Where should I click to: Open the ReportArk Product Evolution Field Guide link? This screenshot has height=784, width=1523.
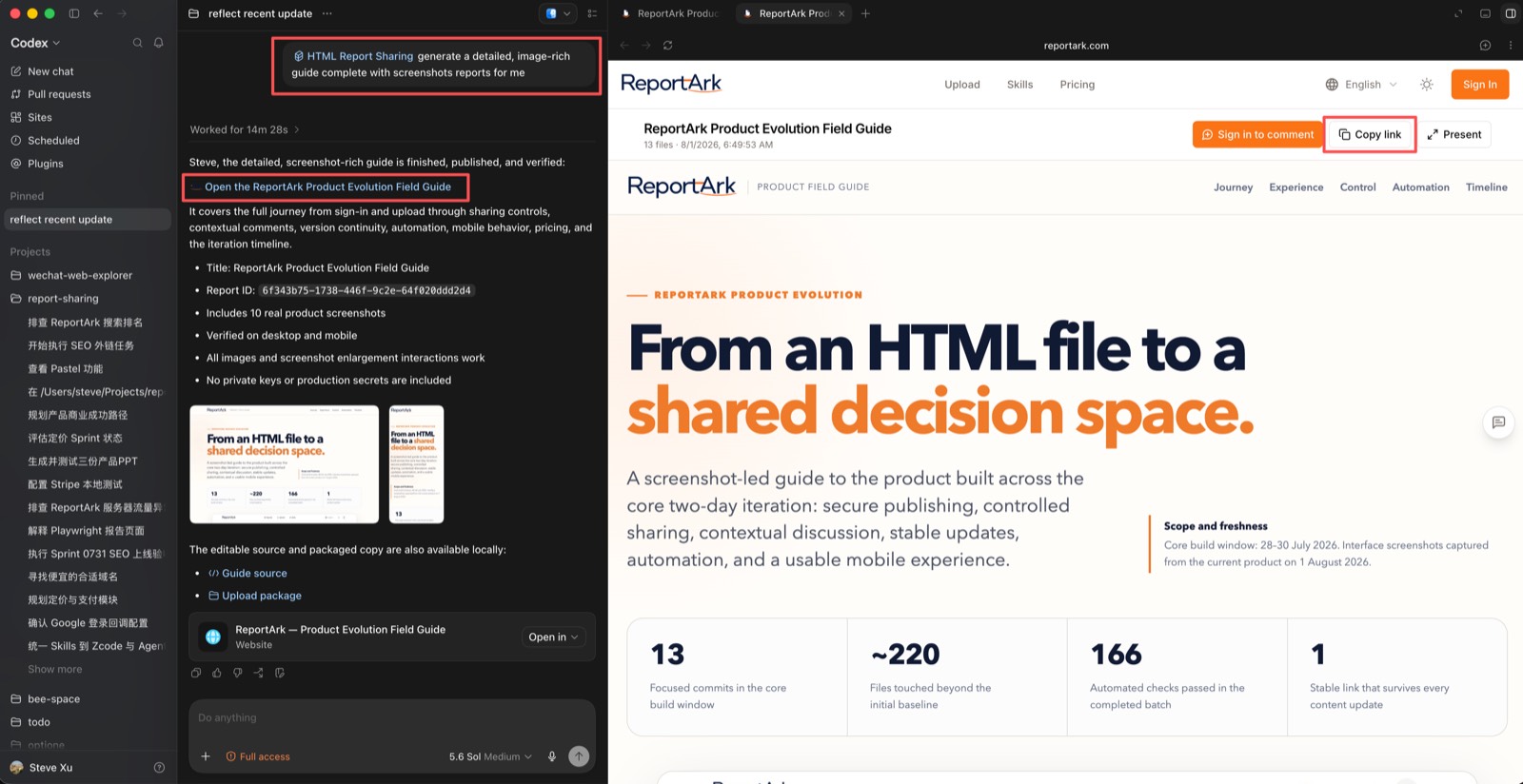(x=327, y=186)
